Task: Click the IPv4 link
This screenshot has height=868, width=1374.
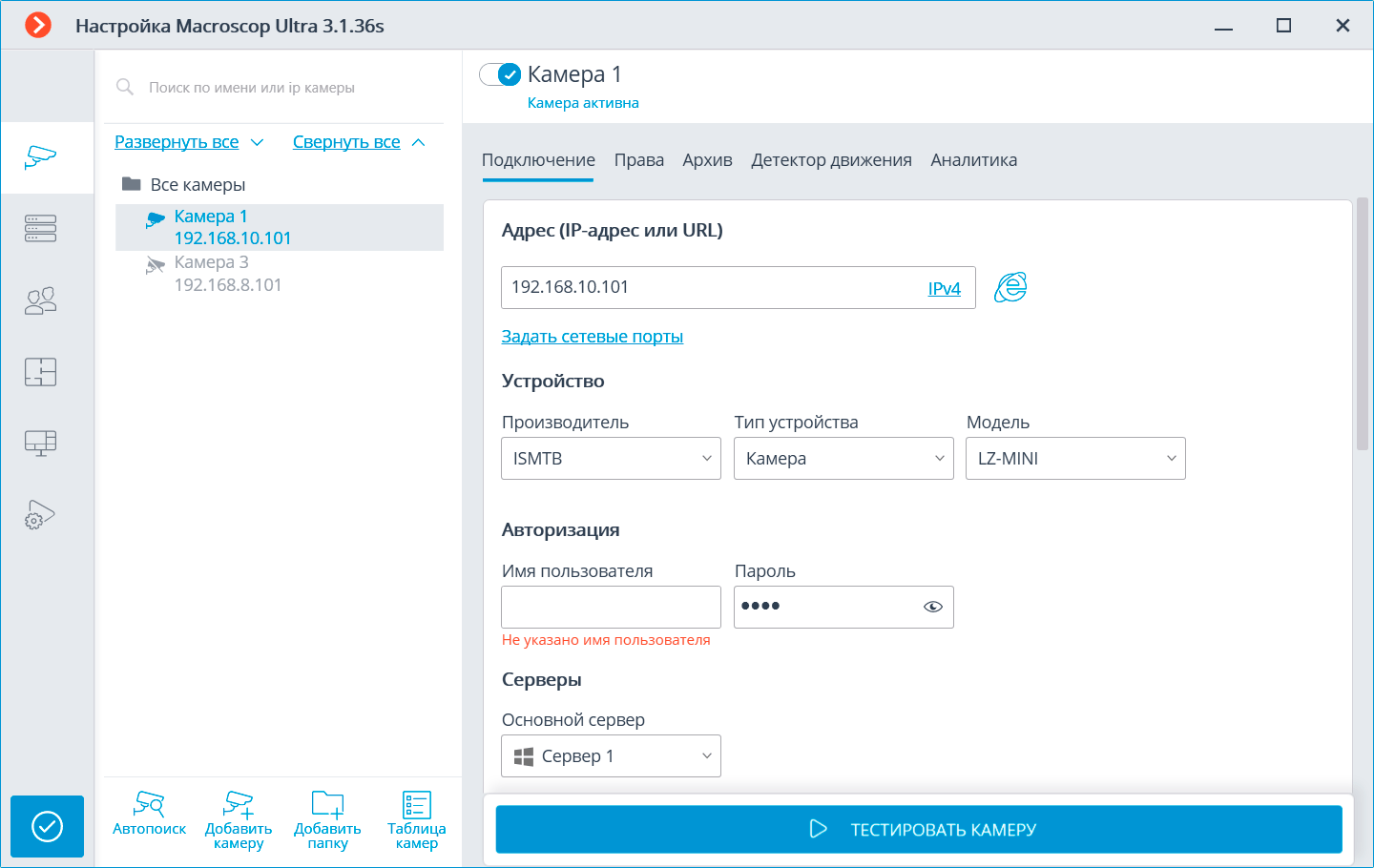Action: 945,289
